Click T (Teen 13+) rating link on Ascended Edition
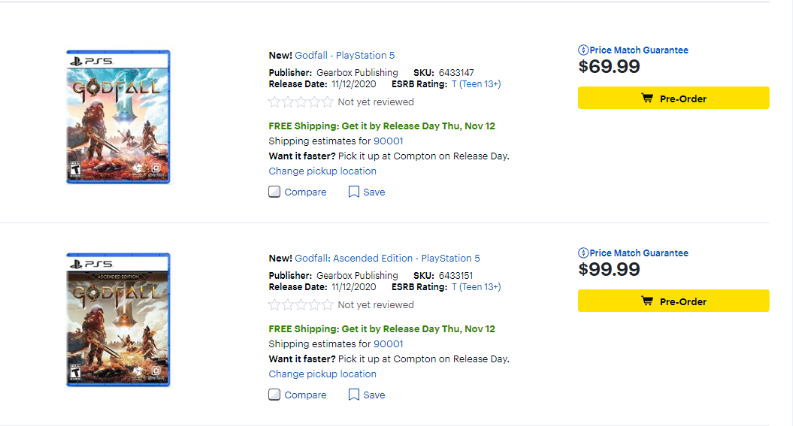793x426 pixels. (476, 287)
